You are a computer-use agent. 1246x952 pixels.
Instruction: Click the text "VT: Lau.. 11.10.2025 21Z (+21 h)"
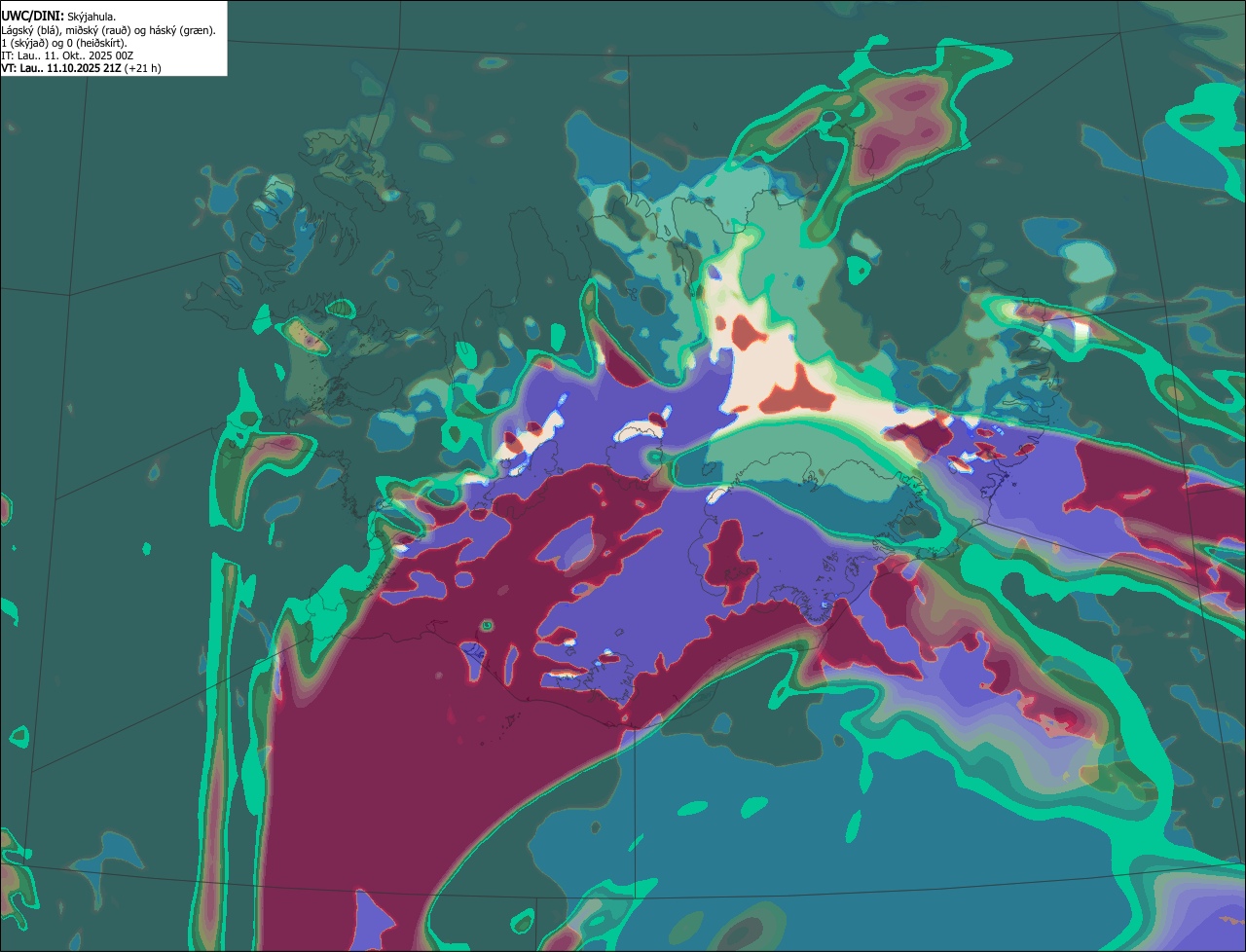(82, 68)
